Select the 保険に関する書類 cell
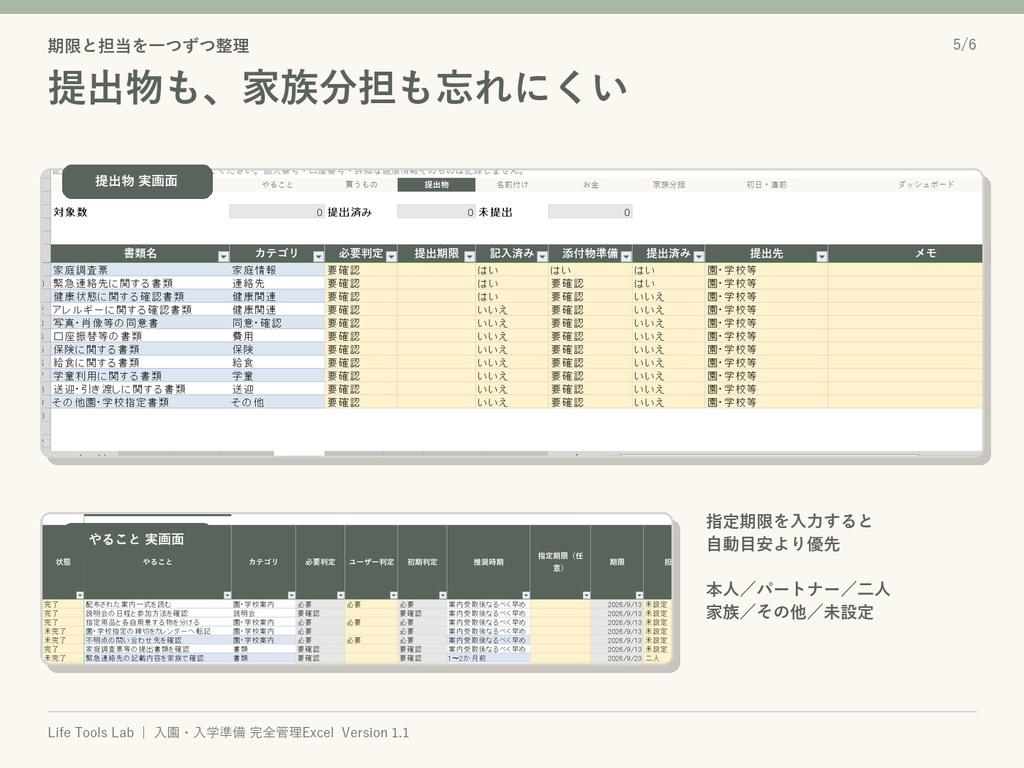This screenshot has width=1024, height=768. click(x=139, y=349)
